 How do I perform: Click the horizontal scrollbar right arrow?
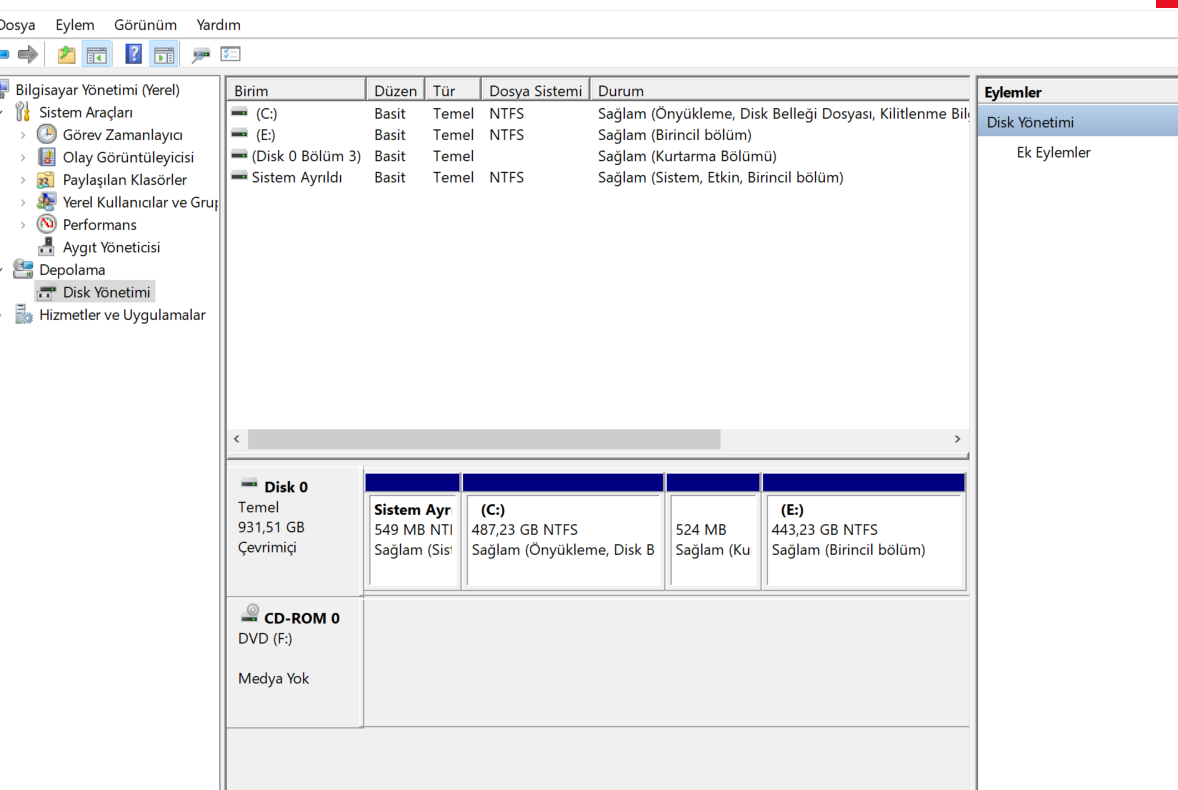pyautogui.click(x=957, y=439)
